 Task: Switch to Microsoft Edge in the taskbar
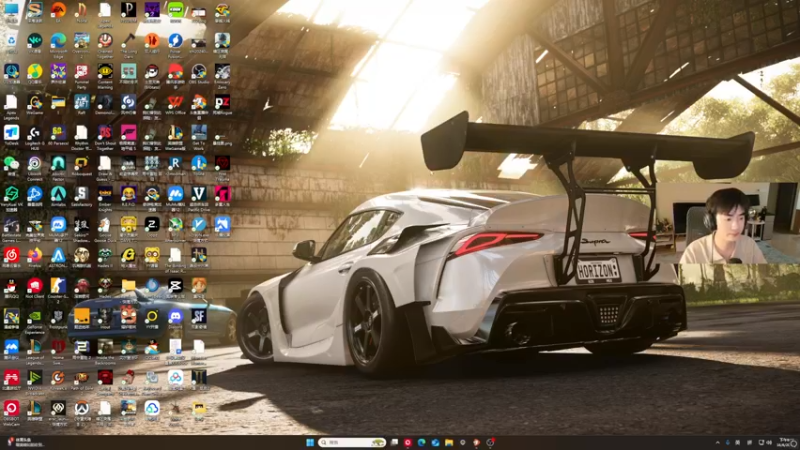421,442
